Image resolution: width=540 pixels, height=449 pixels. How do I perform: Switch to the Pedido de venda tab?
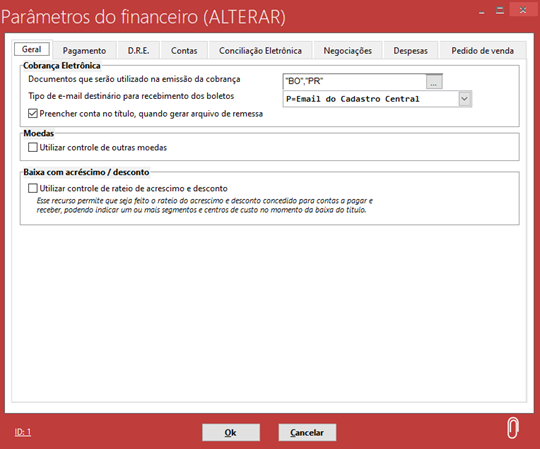(x=482, y=51)
